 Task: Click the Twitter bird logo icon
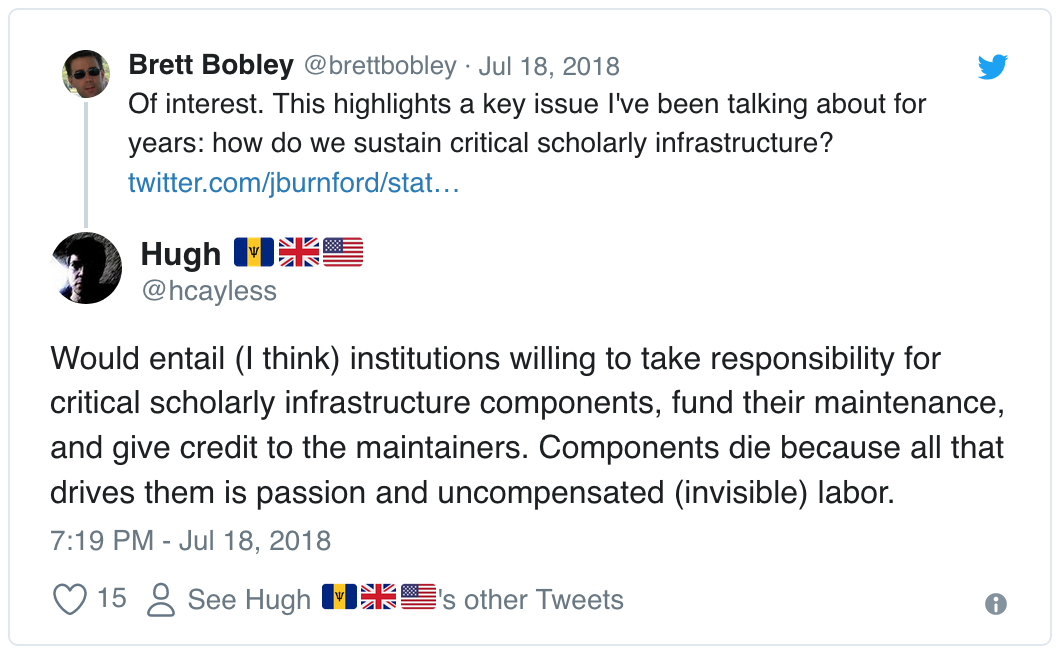tap(993, 67)
